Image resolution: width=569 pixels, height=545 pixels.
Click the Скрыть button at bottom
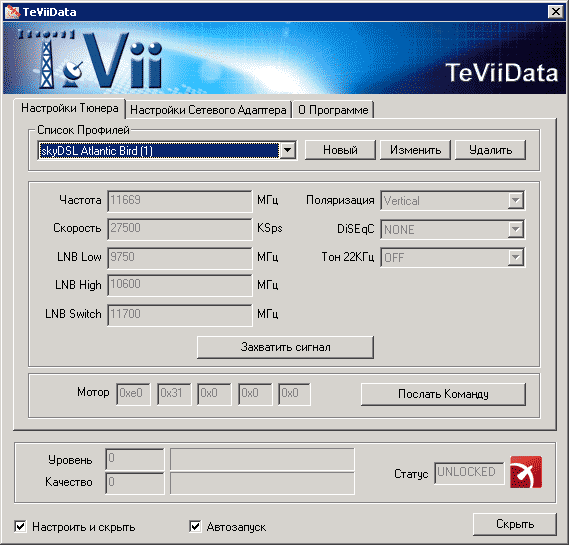pos(515,524)
